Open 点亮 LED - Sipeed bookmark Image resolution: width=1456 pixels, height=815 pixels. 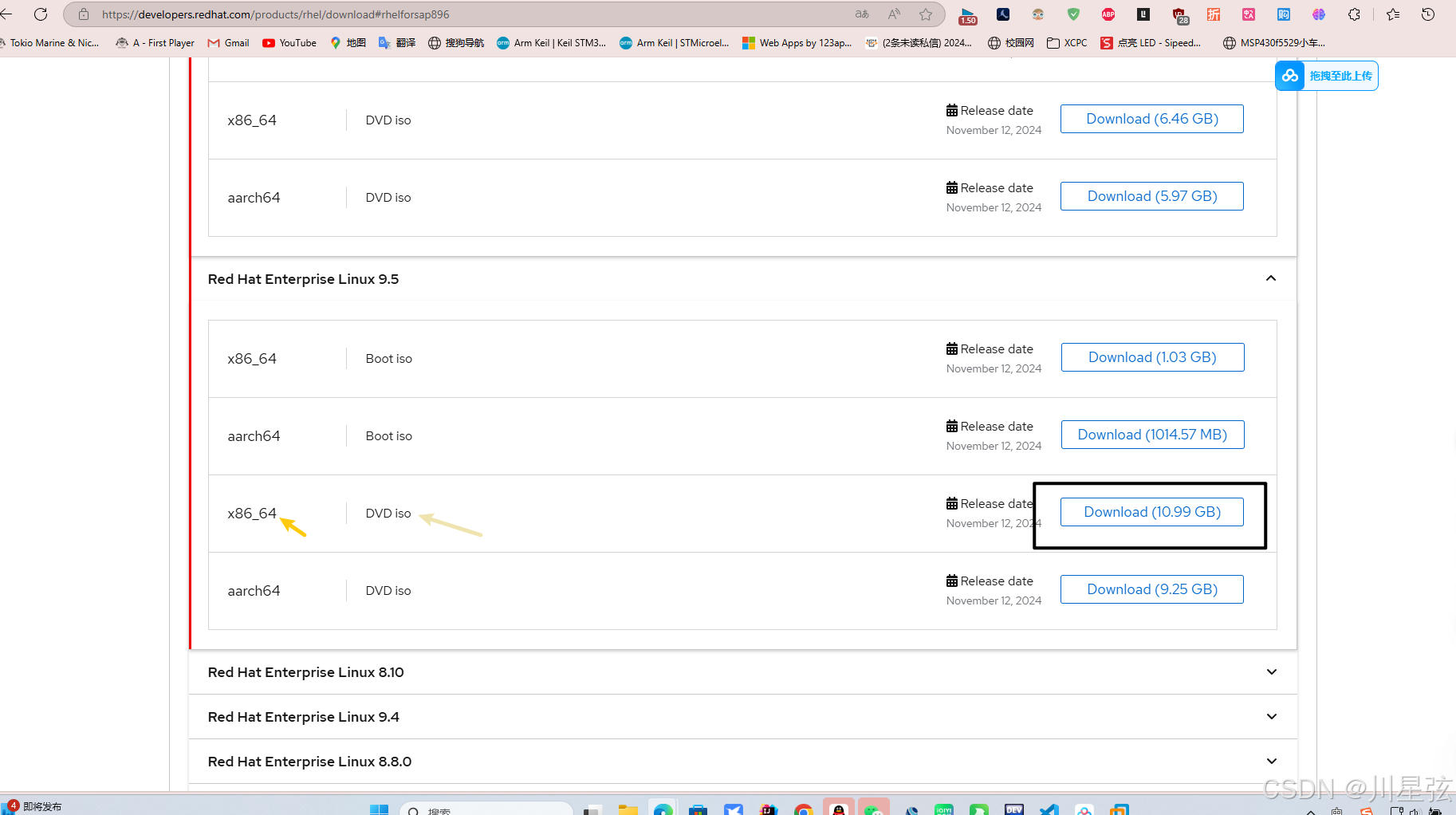pos(1151,43)
